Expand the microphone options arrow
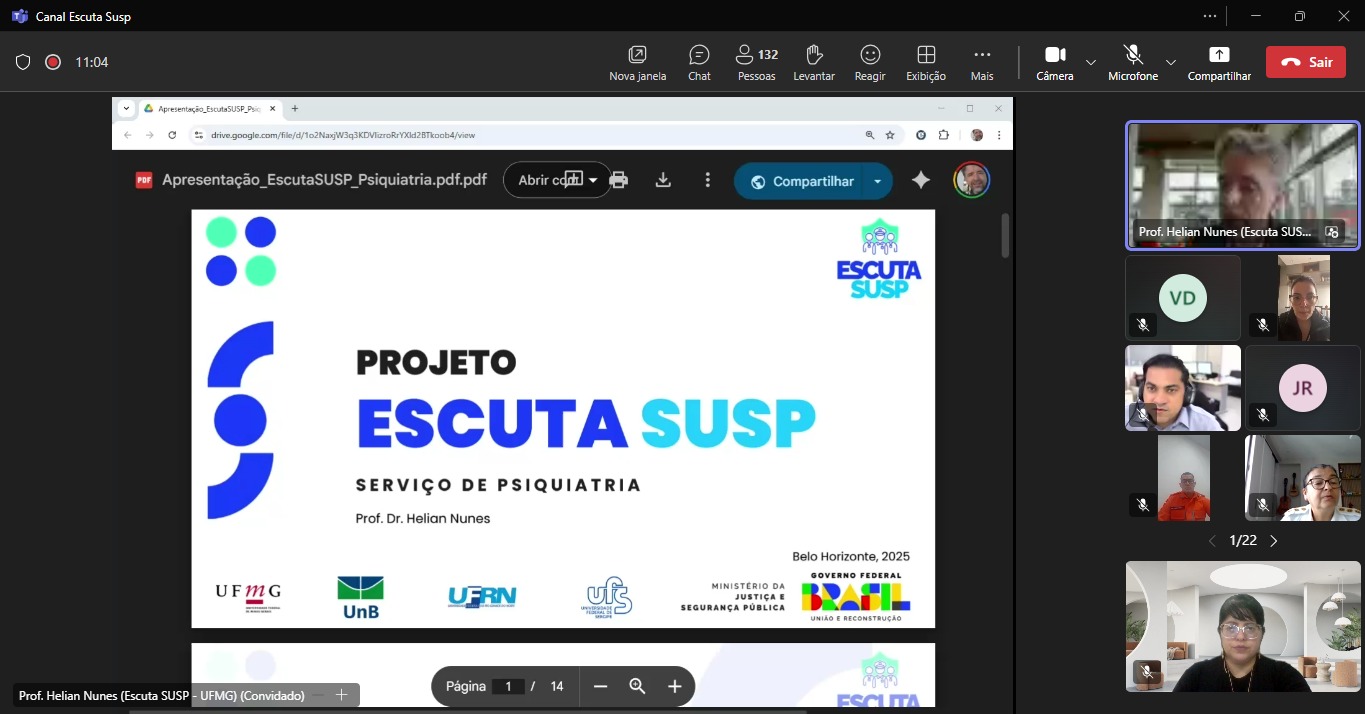This screenshot has width=1365, height=714. [1171, 62]
